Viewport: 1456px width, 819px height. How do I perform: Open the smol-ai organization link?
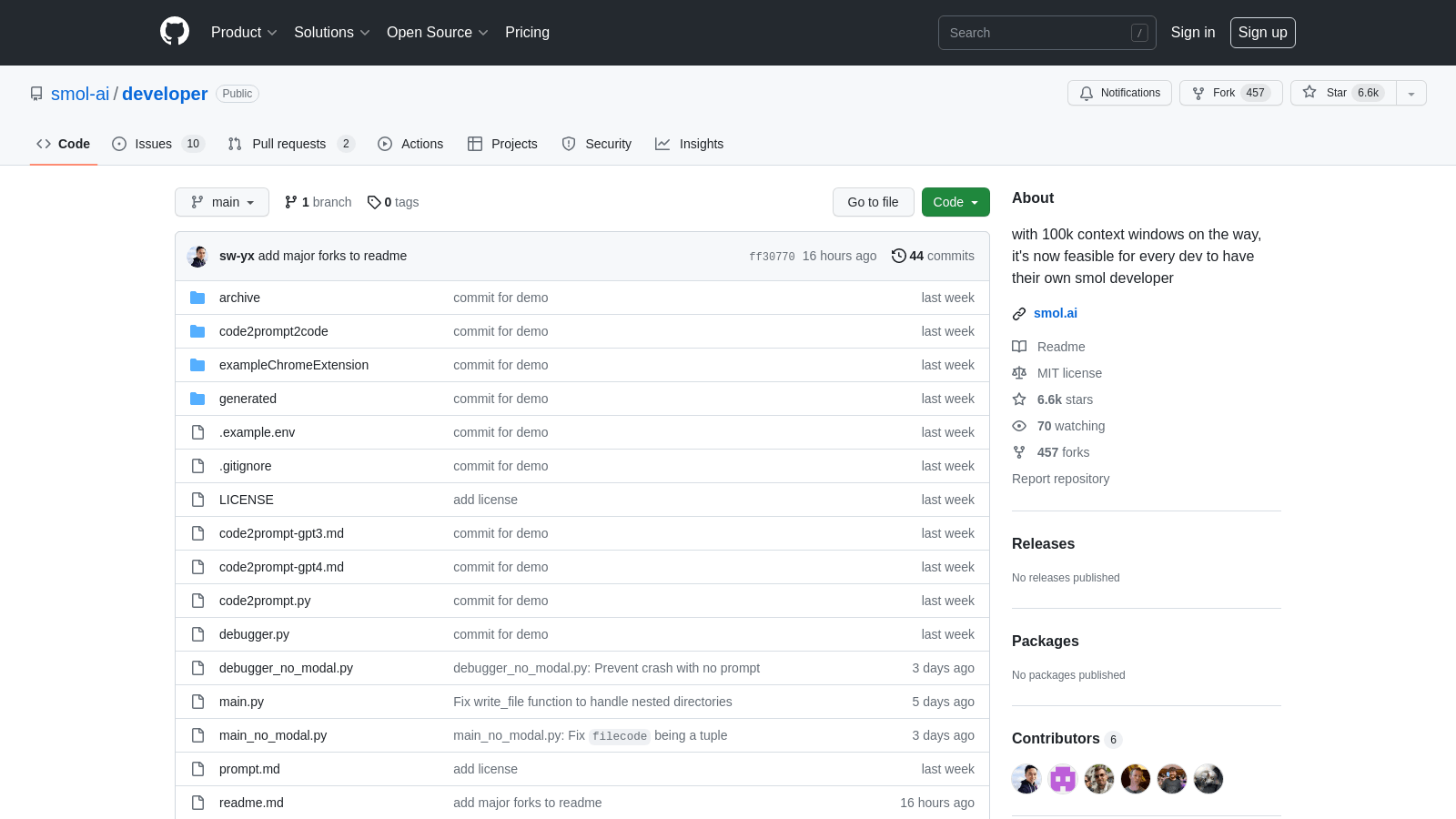pos(80,94)
